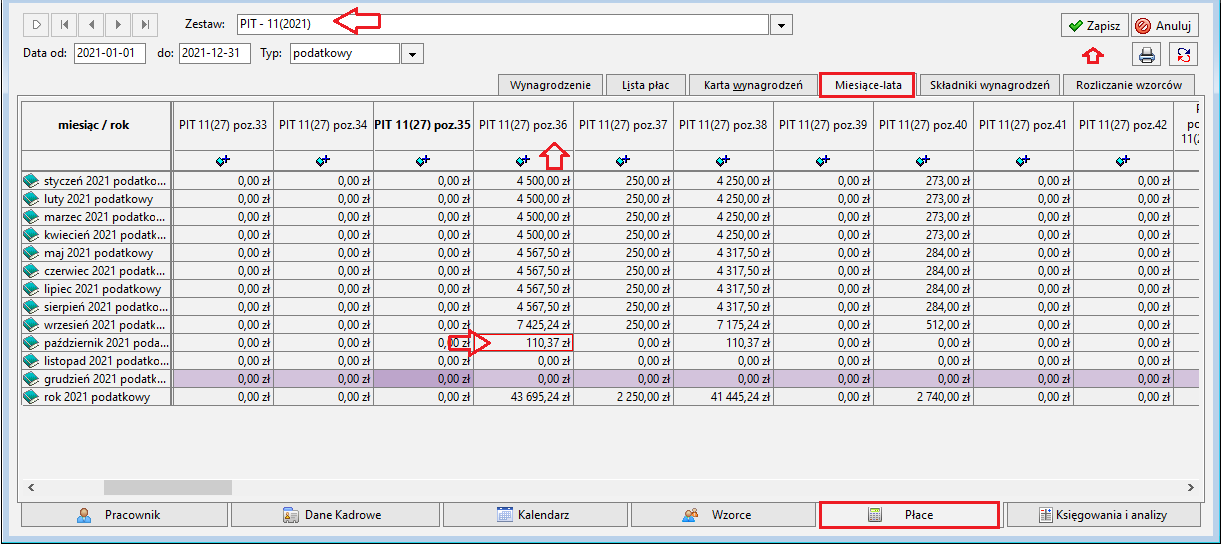Image resolution: width=1222 pixels, height=547 pixels.
Task: Click the add-column icon under poz.40
Action: tap(923, 160)
